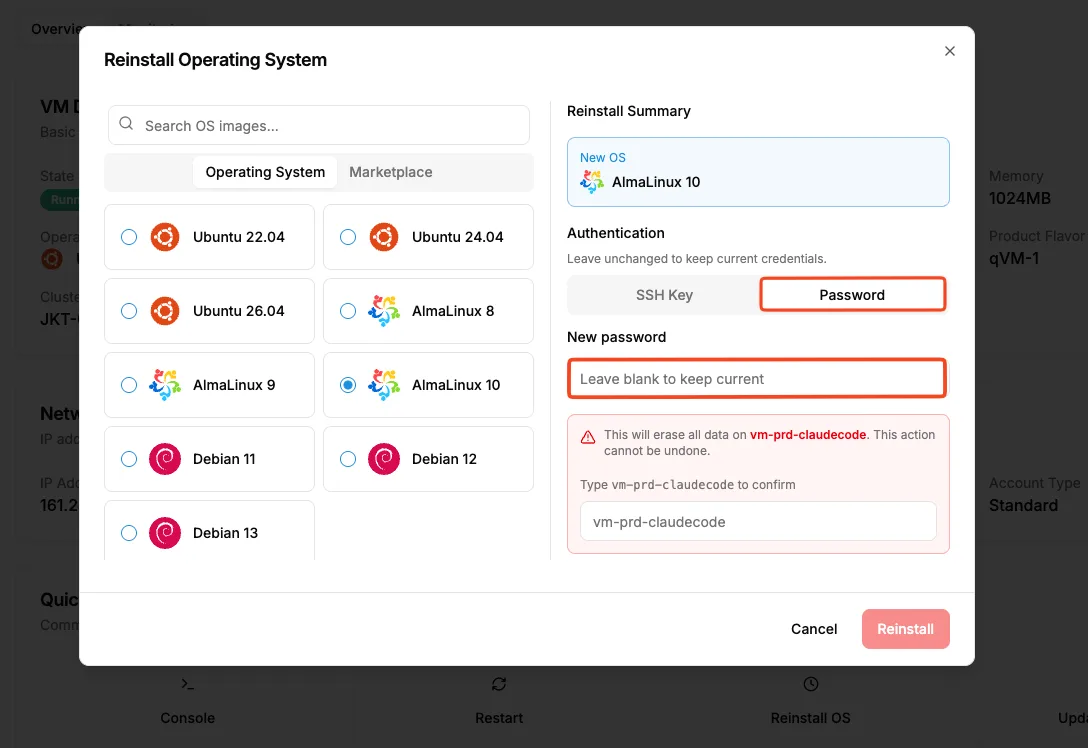Click the Console terminal icon in background
Screen dimensions: 1088x748
187,684
